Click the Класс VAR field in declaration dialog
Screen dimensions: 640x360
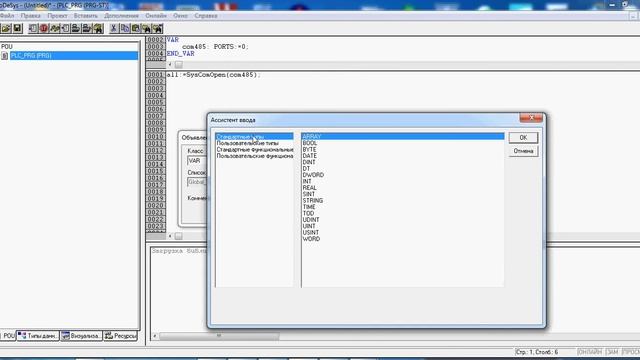click(197, 161)
